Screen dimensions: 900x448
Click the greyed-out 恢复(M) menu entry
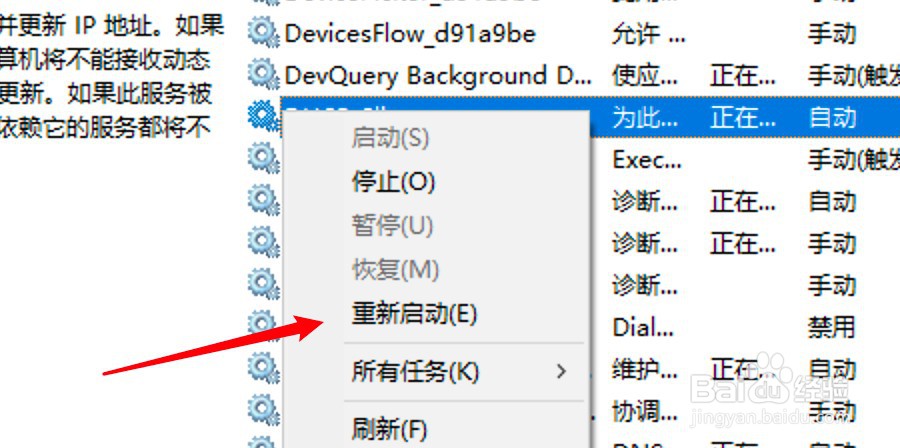tap(395, 270)
